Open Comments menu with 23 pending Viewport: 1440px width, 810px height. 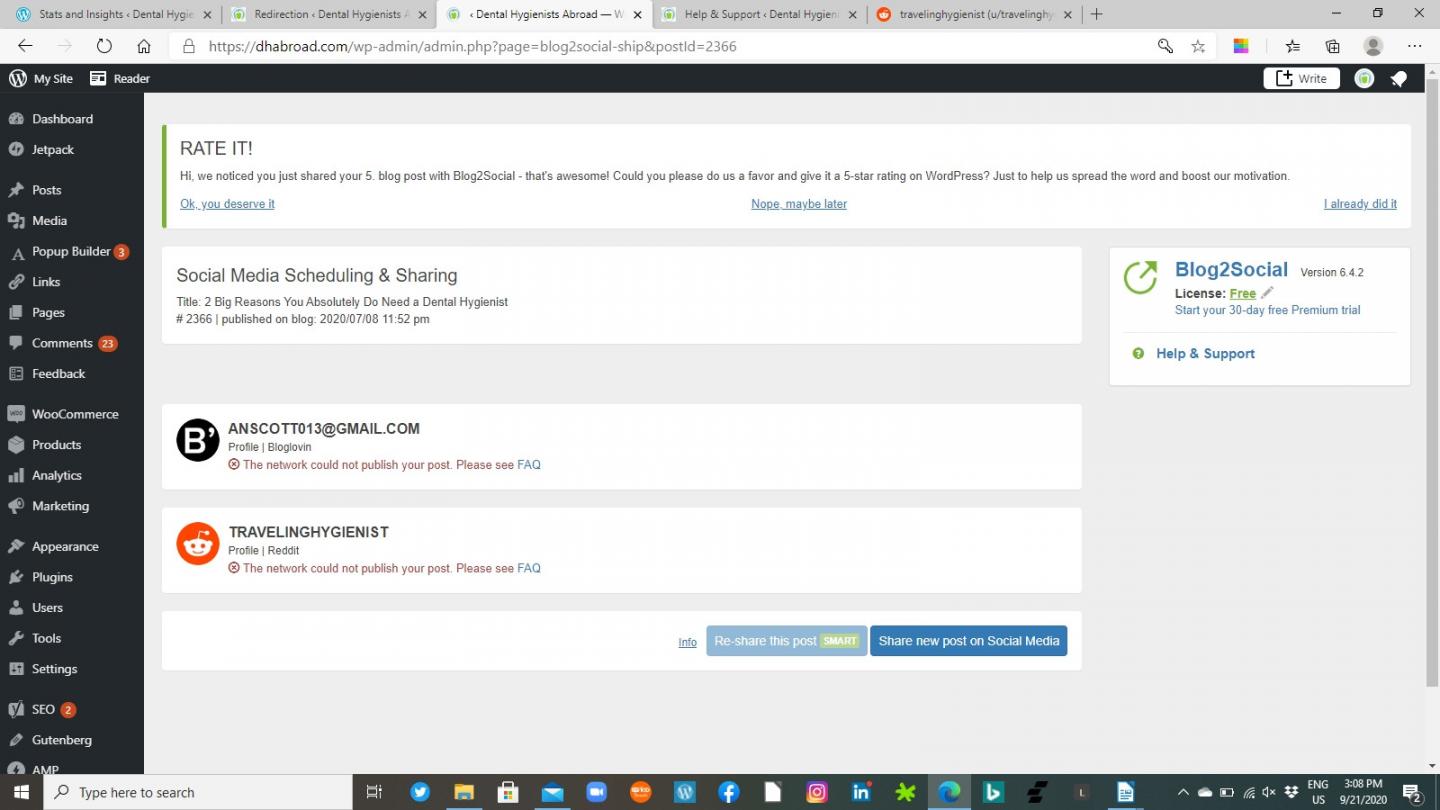[62, 343]
